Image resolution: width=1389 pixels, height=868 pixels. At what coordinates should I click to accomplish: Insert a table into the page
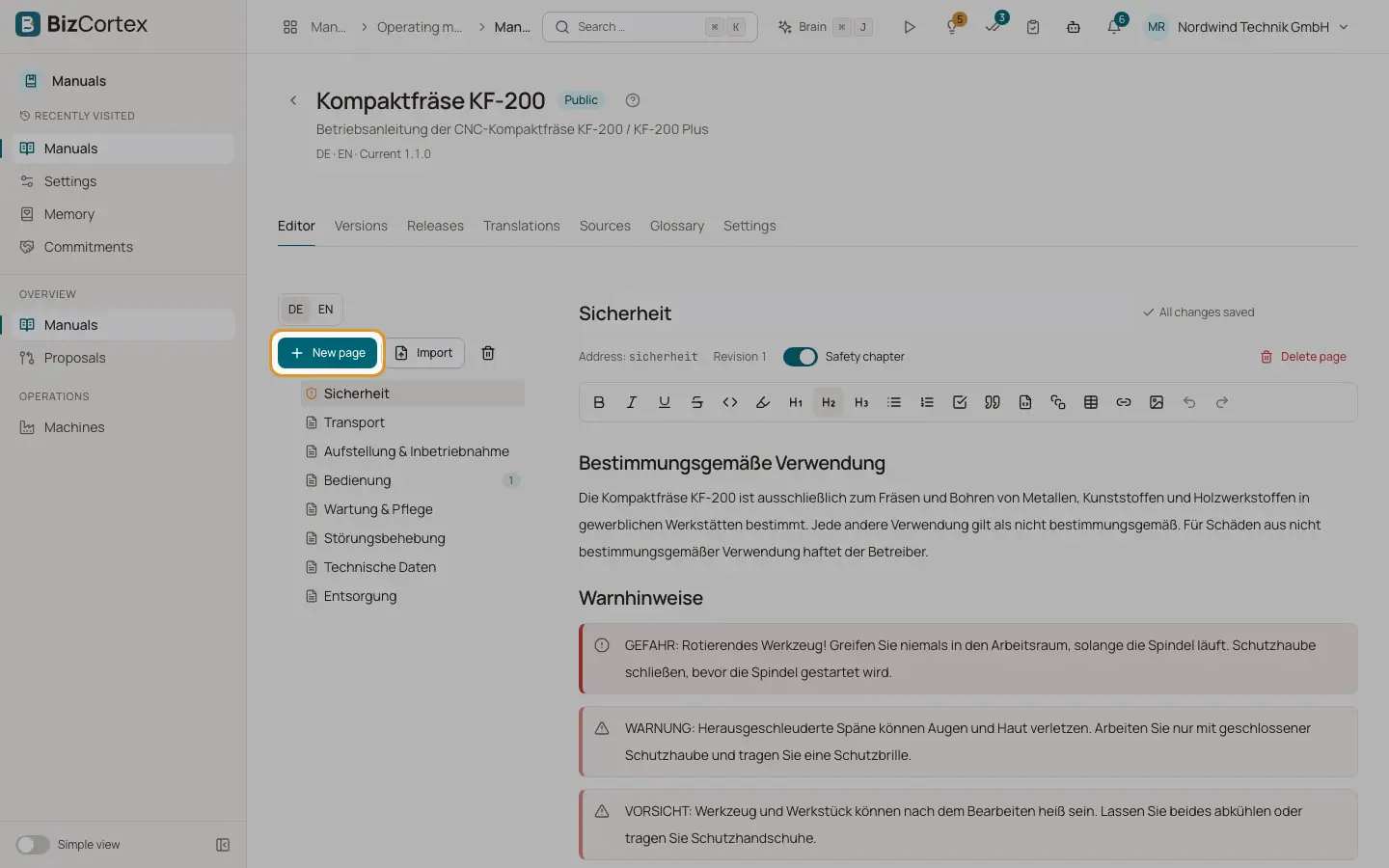coord(1091,402)
